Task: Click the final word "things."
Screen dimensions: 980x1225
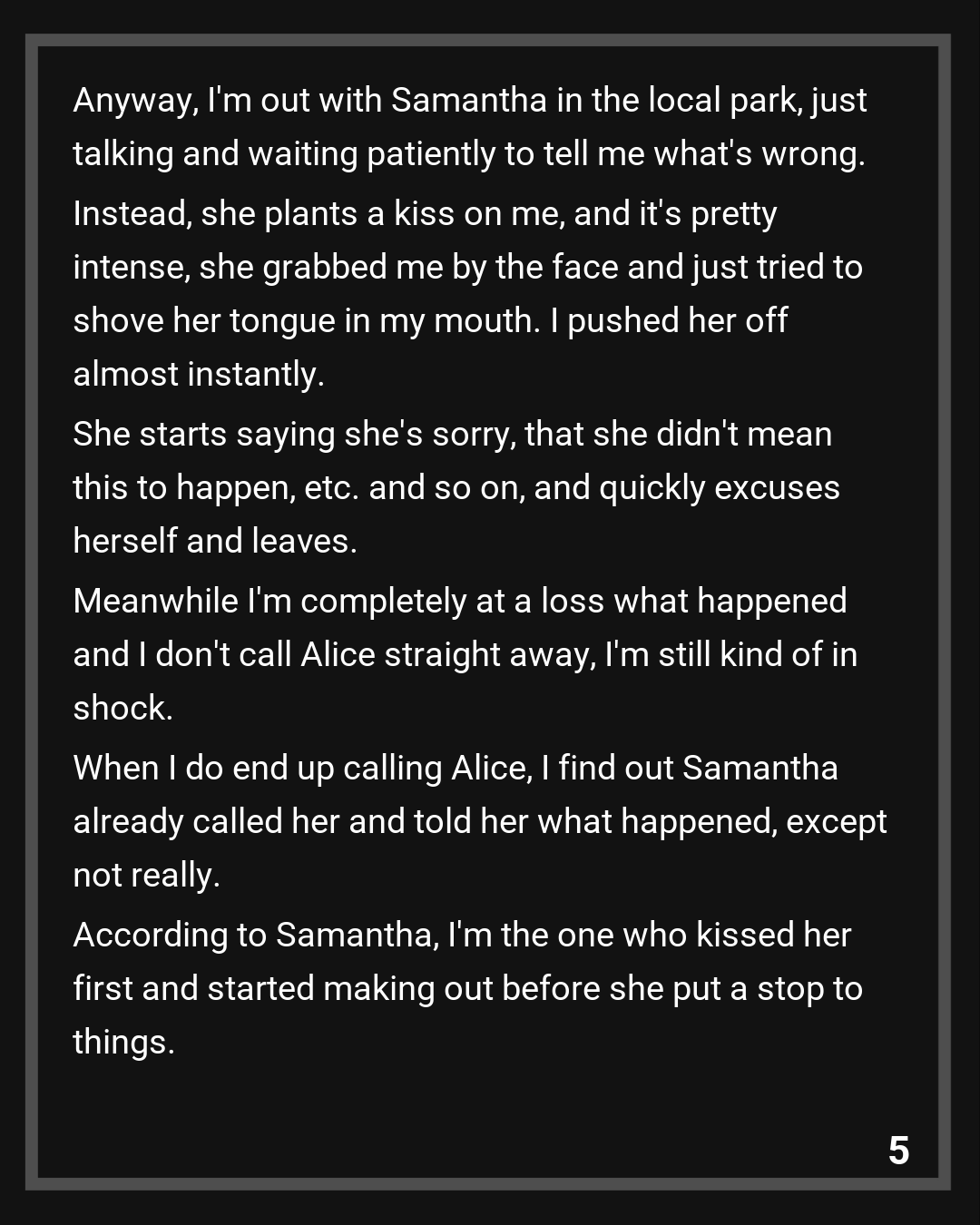Action: [x=123, y=1043]
